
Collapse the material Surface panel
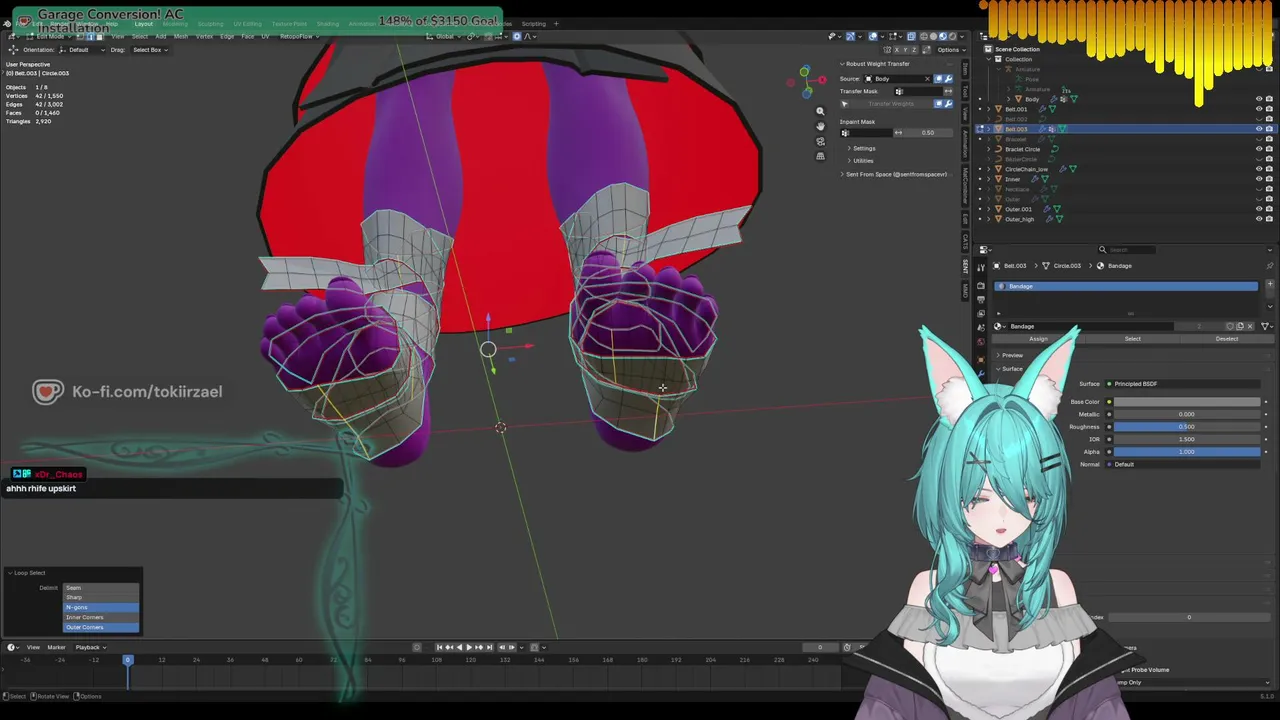[x=1010, y=369]
